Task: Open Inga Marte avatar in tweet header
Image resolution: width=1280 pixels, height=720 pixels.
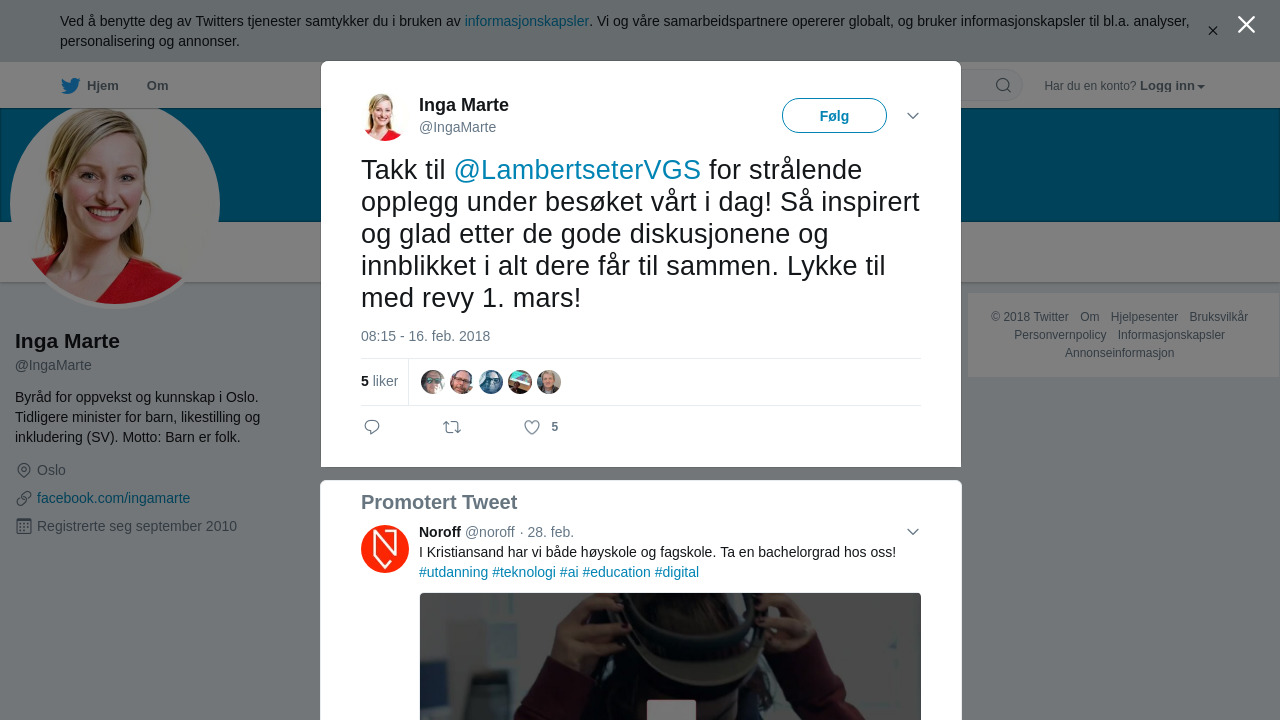Action: tap(385, 116)
